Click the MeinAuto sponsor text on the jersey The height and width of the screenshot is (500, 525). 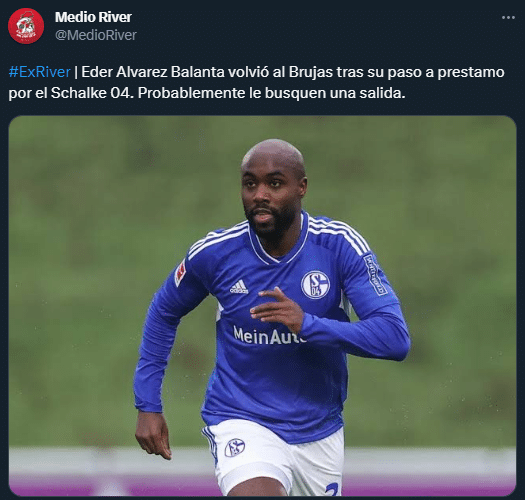[x=269, y=336]
